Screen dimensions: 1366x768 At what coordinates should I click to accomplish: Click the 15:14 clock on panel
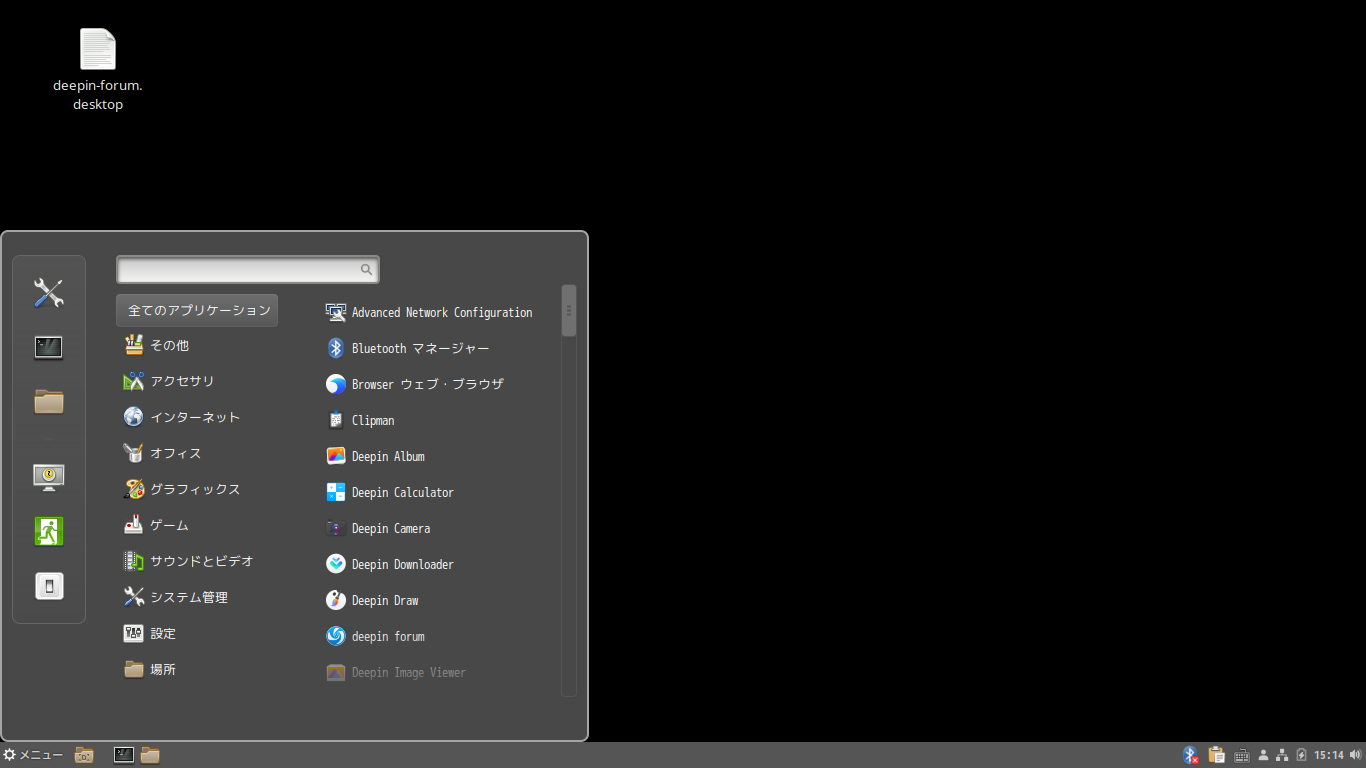click(1329, 755)
